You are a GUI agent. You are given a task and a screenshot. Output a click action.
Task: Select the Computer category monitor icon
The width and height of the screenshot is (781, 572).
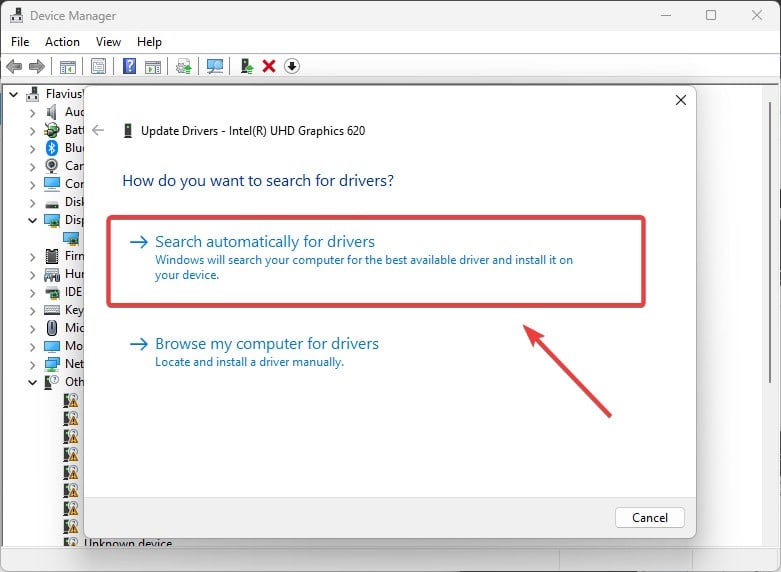point(52,184)
